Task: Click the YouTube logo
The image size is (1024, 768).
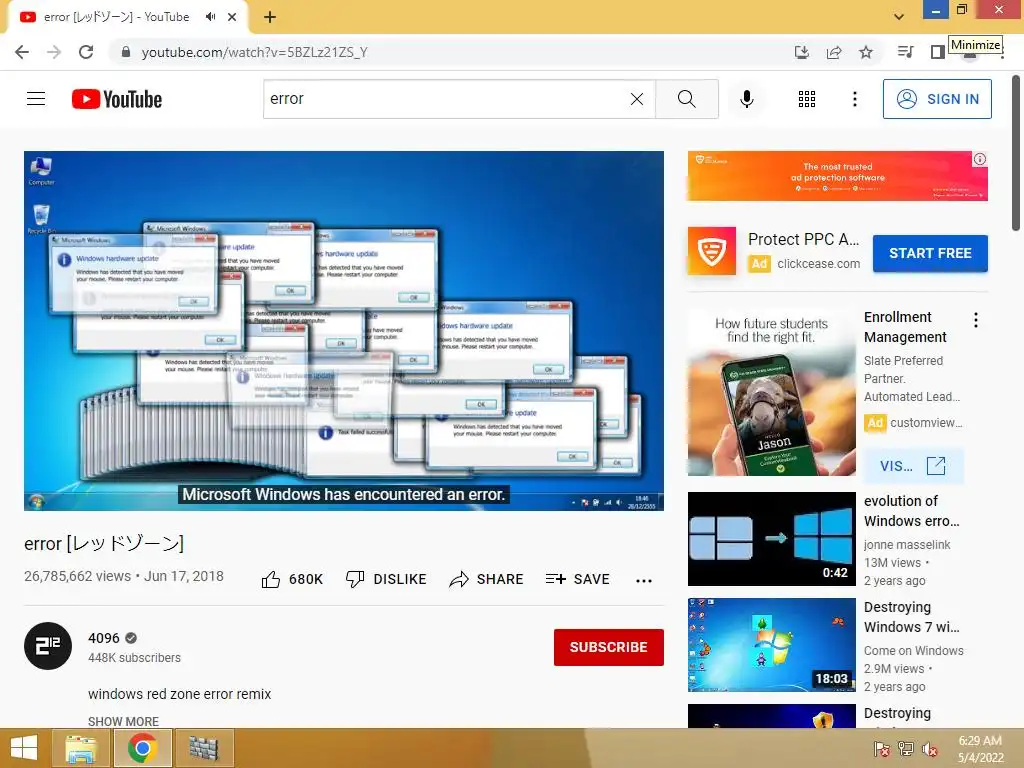Action: 117,99
